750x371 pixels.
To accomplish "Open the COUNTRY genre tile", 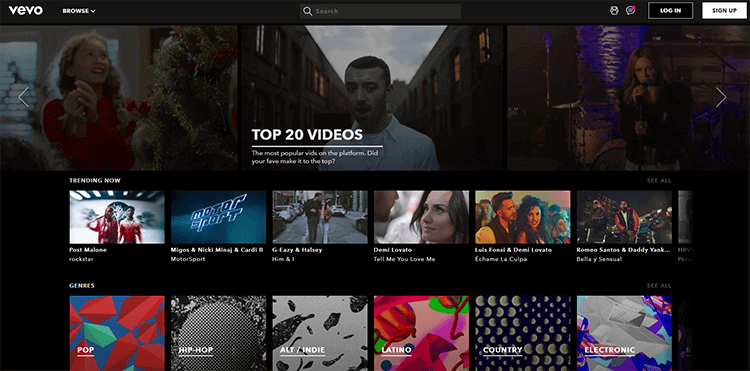I will (x=523, y=333).
